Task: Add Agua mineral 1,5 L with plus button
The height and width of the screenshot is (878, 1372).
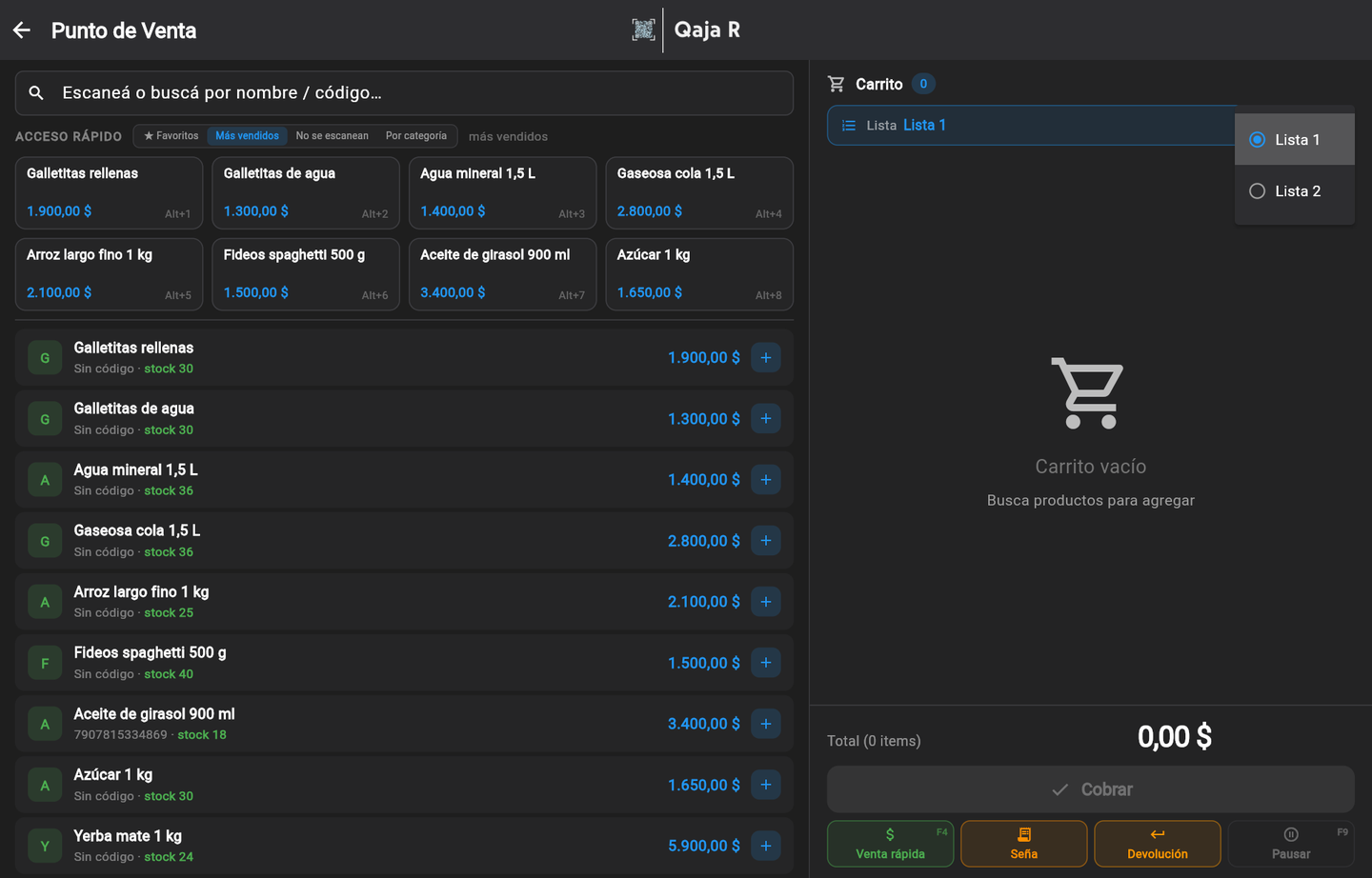Action: [x=766, y=479]
